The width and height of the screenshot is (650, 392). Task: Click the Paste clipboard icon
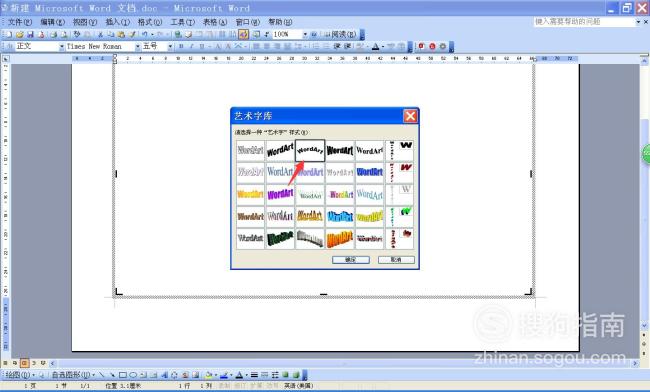coord(121,34)
